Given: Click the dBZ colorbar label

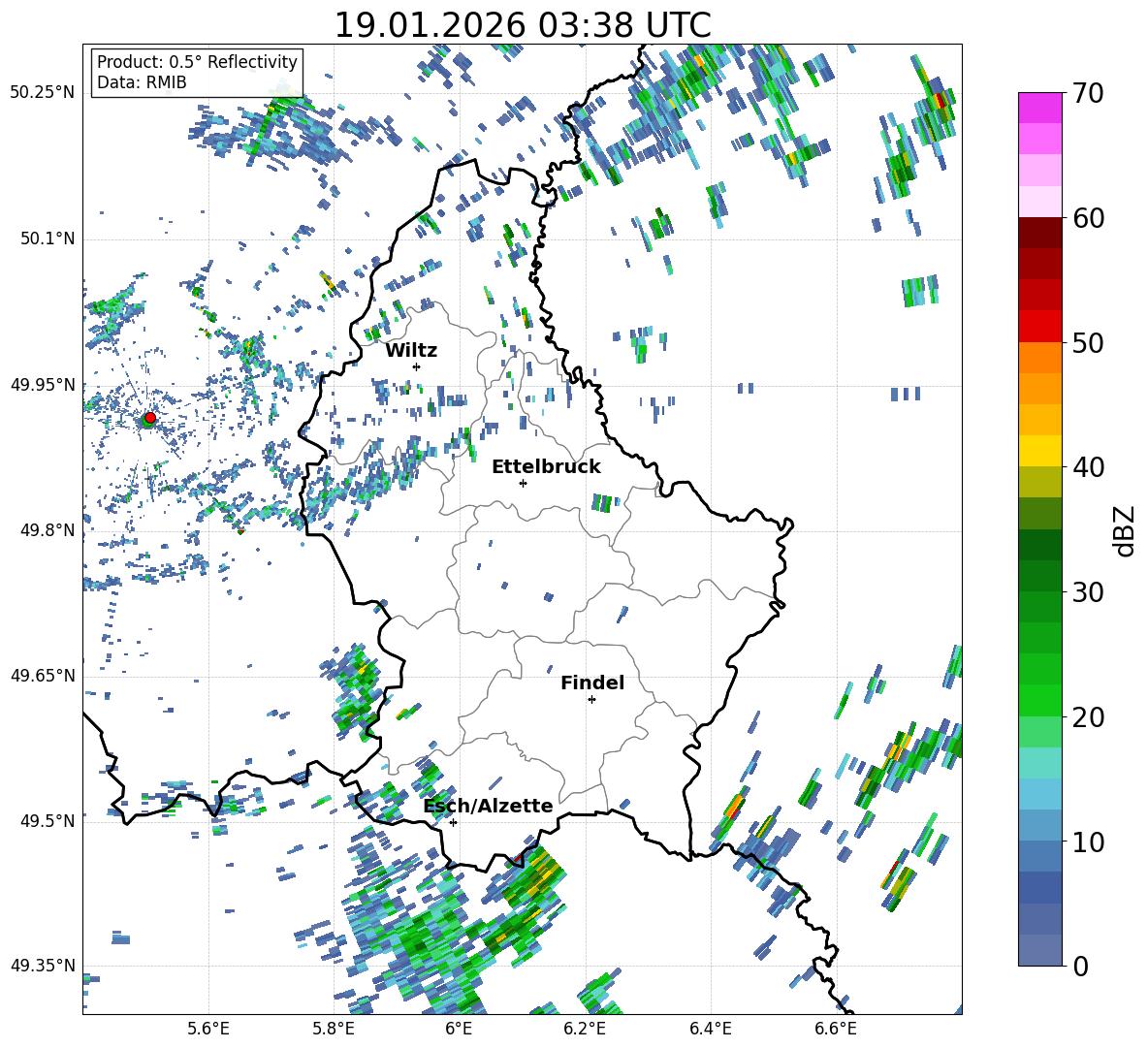Looking at the screenshot, I should (1124, 530).
